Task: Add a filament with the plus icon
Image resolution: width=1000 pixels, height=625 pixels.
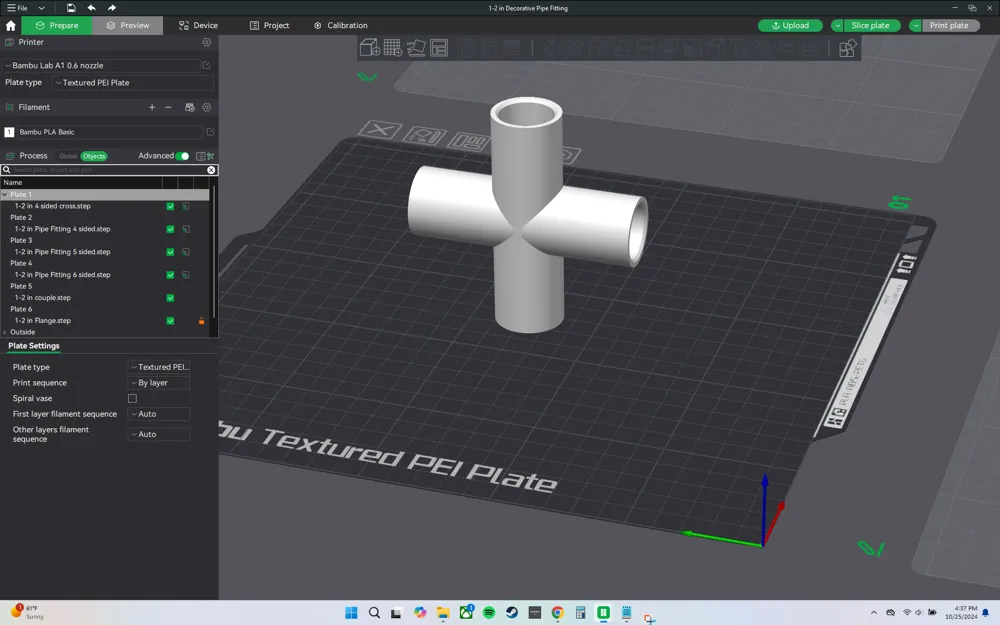Action: pos(152,107)
